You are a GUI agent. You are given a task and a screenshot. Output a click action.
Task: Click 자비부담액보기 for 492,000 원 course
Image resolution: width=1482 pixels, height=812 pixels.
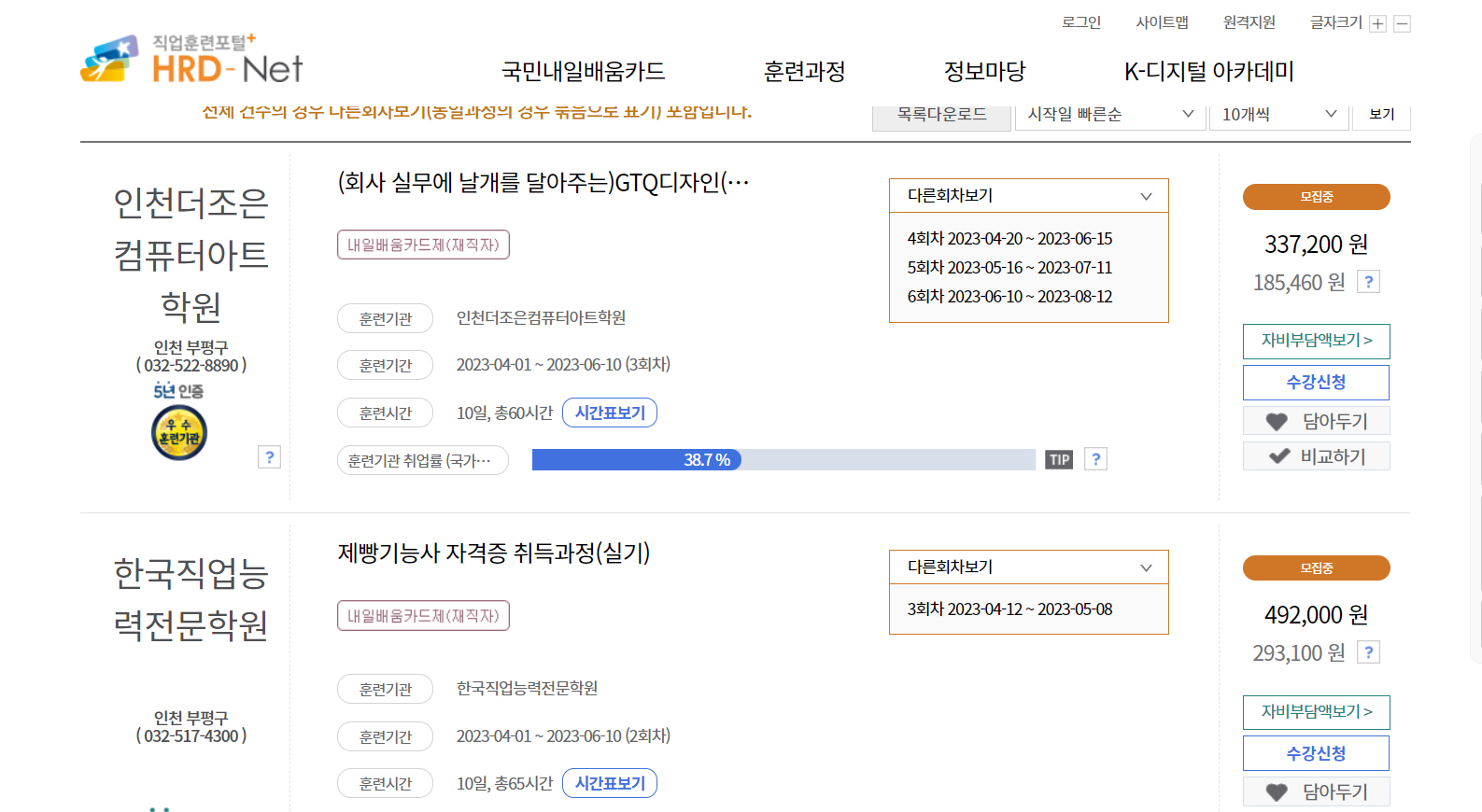point(1316,712)
